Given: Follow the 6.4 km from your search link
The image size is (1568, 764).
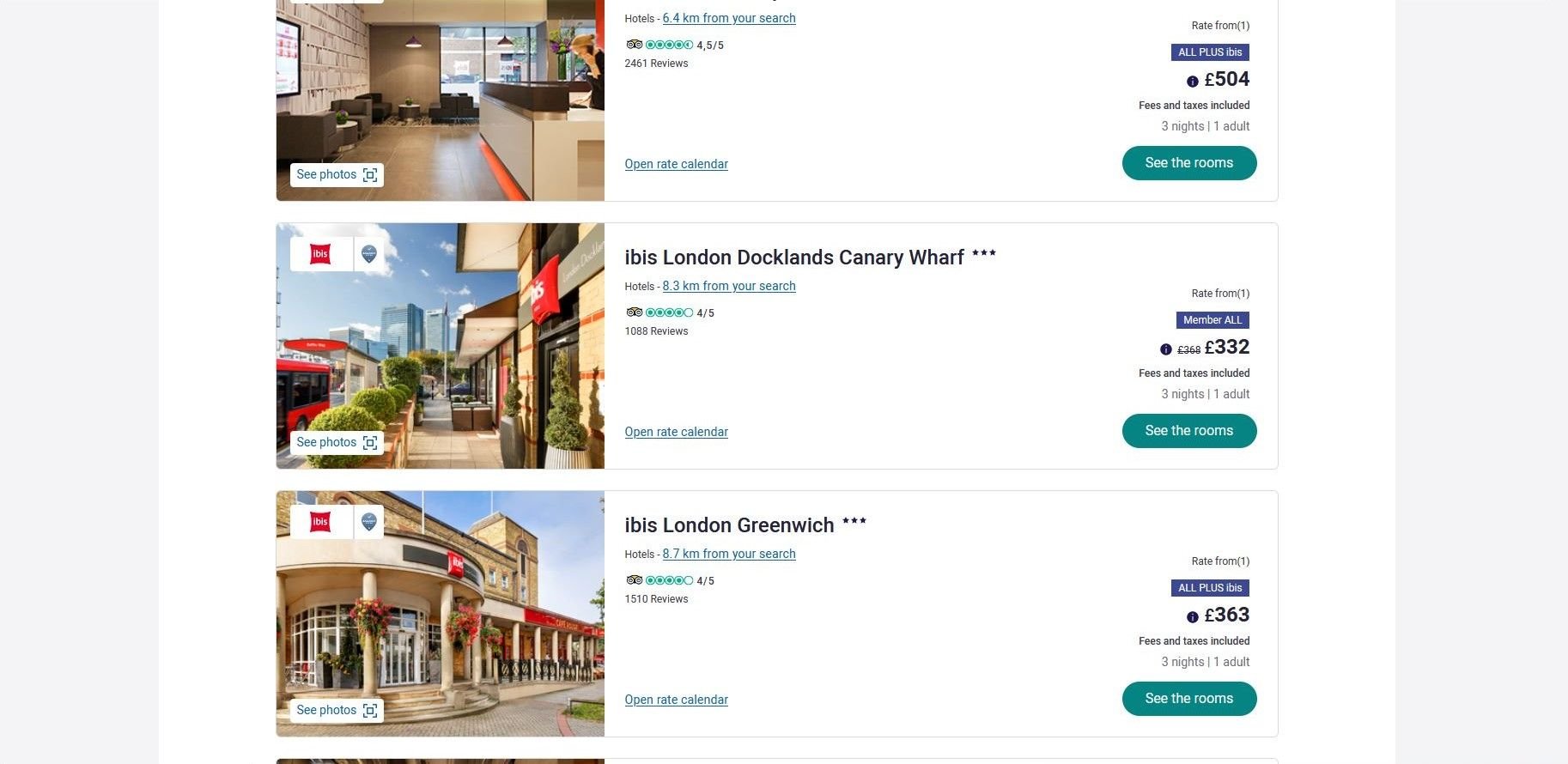Looking at the screenshot, I should (729, 18).
